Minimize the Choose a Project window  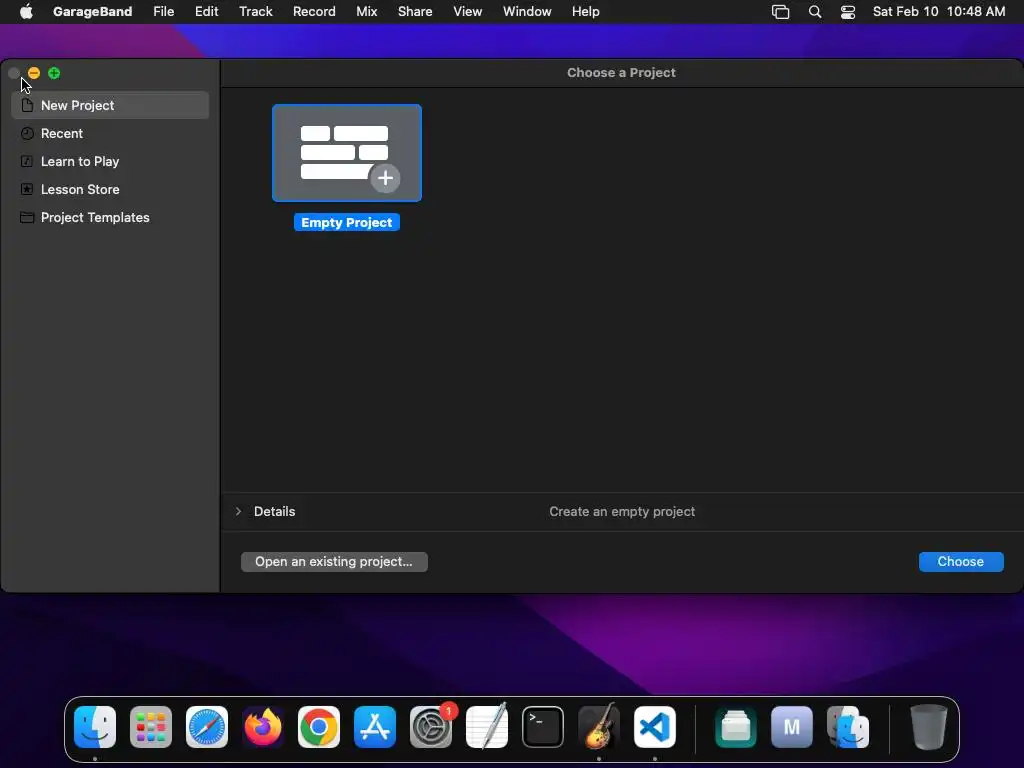(x=34, y=73)
